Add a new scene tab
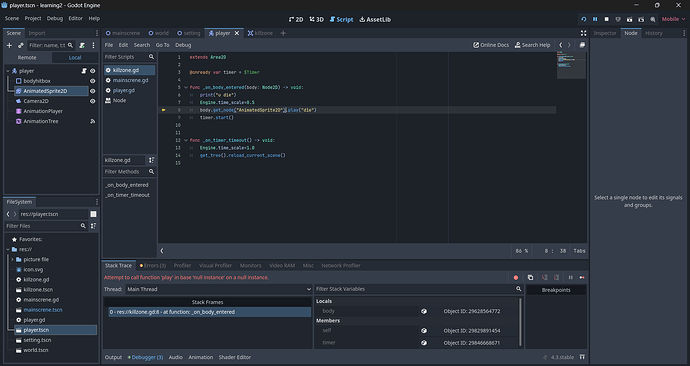Image resolution: width=690 pixels, height=366 pixels. tap(283, 33)
